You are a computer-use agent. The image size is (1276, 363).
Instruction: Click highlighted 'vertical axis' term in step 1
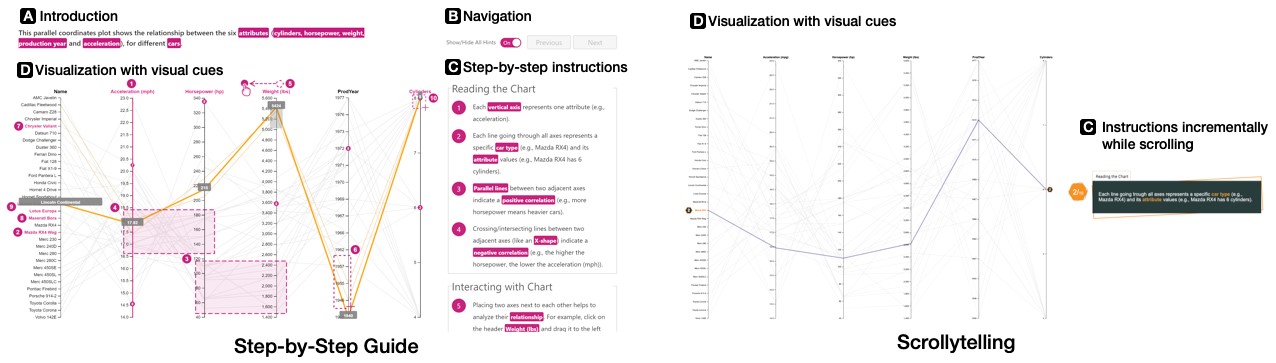505,107
